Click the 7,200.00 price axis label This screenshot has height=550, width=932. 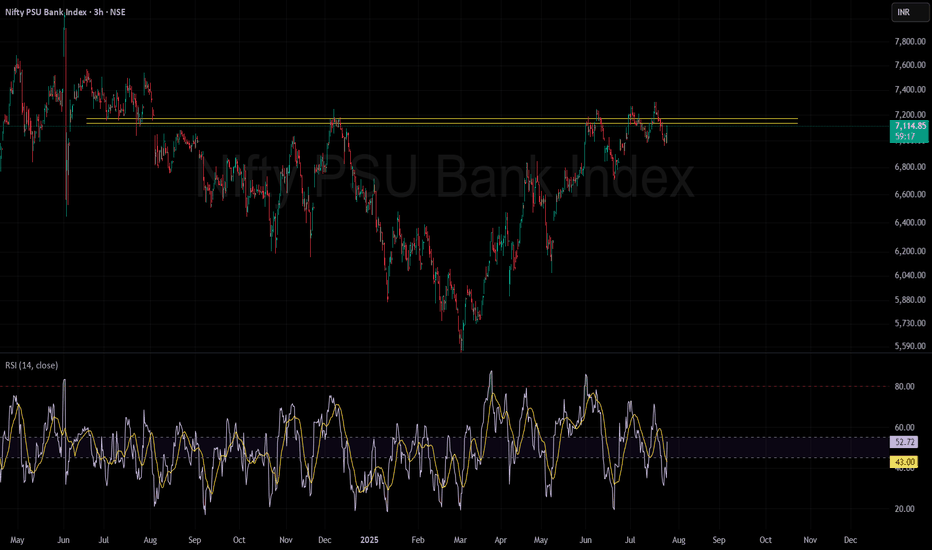click(x=910, y=114)
